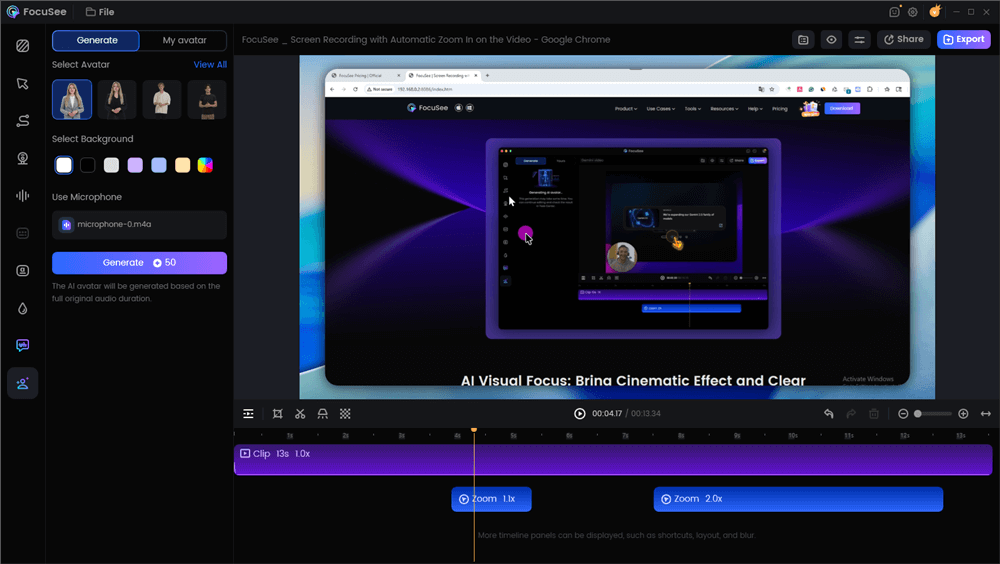Expand the microphone-0.m4a selector
The height and width of the screenshot is (564, 1000).
pyautogui.click(x=139, y=225)
